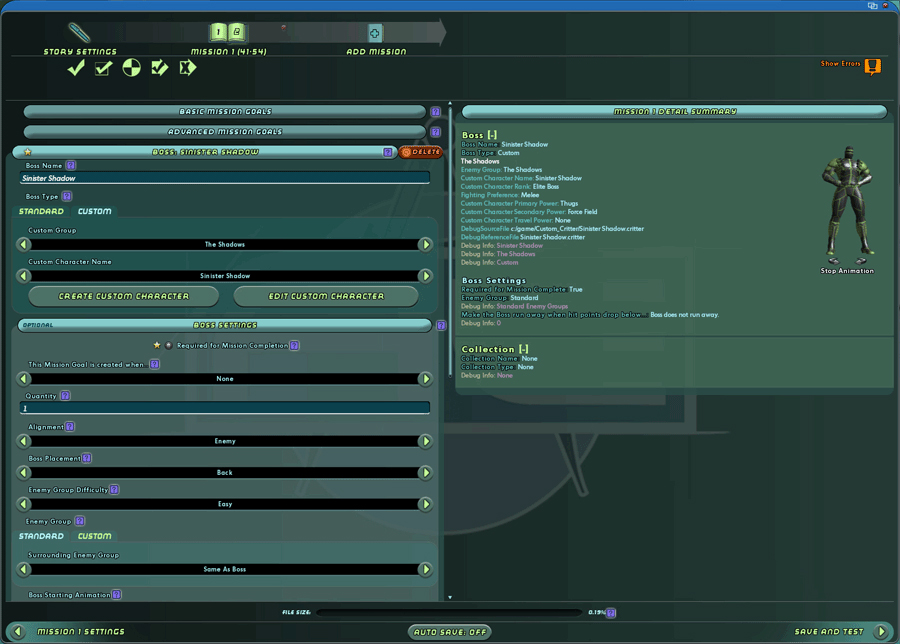
Task: Select Custom tab under Enemy Group
Action: coord(95,536)
